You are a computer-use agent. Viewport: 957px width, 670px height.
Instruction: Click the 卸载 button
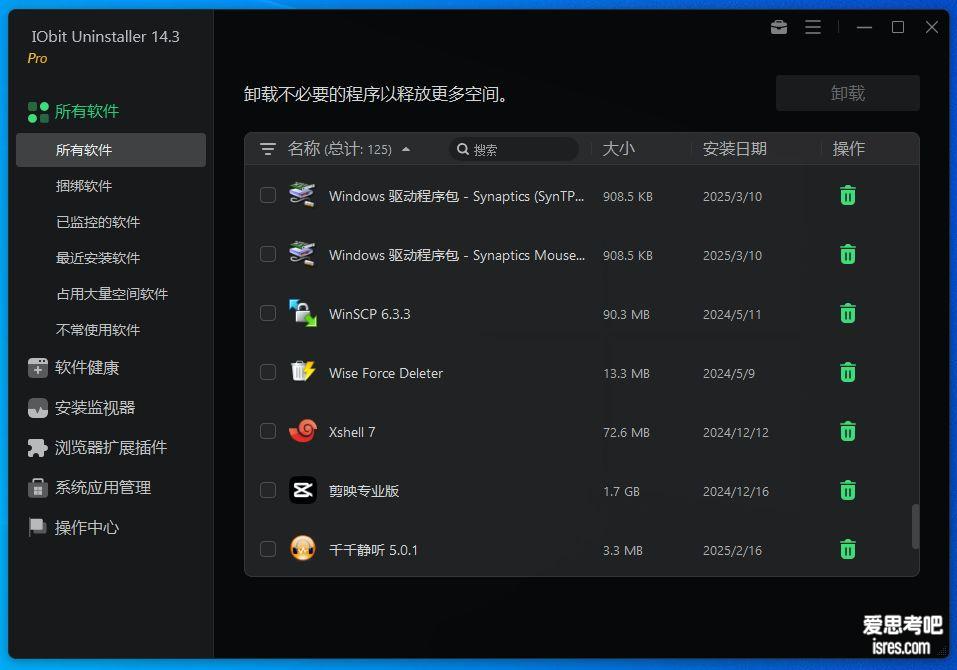click(847, 93)
